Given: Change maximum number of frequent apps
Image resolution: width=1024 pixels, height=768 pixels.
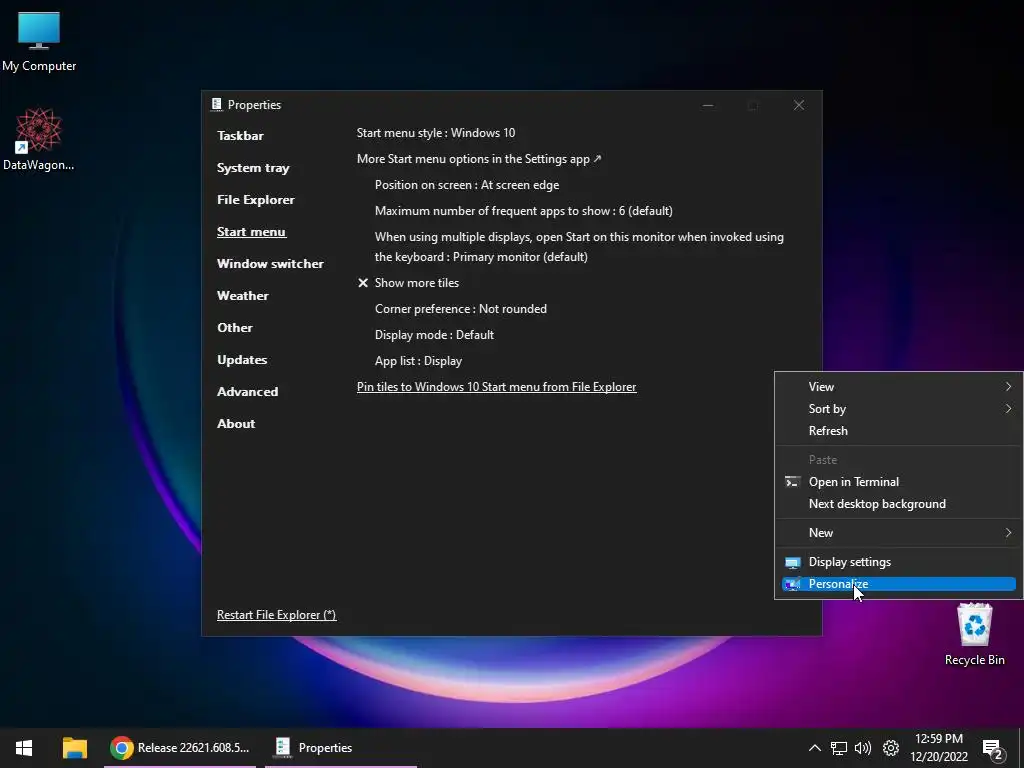Looking at the screenshot, I should (524, 211).
